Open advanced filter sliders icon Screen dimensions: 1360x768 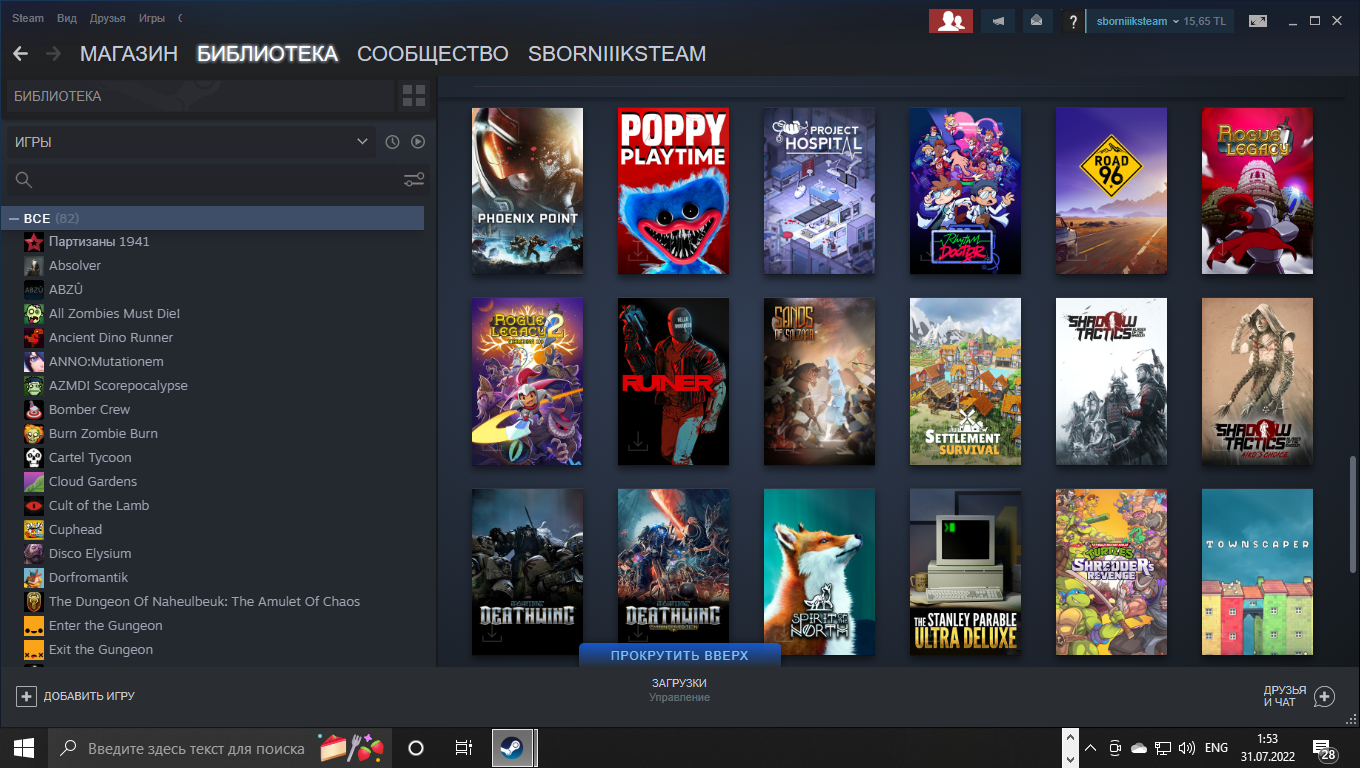413,180
